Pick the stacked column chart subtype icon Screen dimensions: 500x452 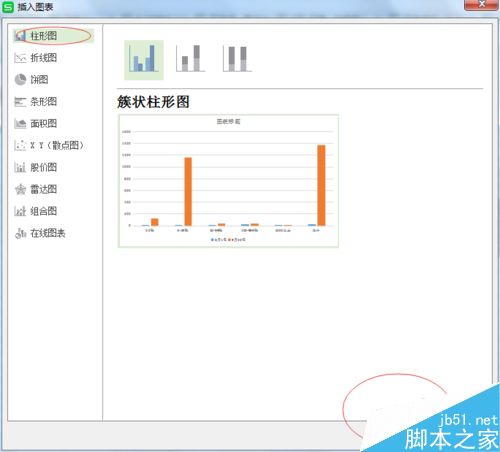[x=190, y=59]
